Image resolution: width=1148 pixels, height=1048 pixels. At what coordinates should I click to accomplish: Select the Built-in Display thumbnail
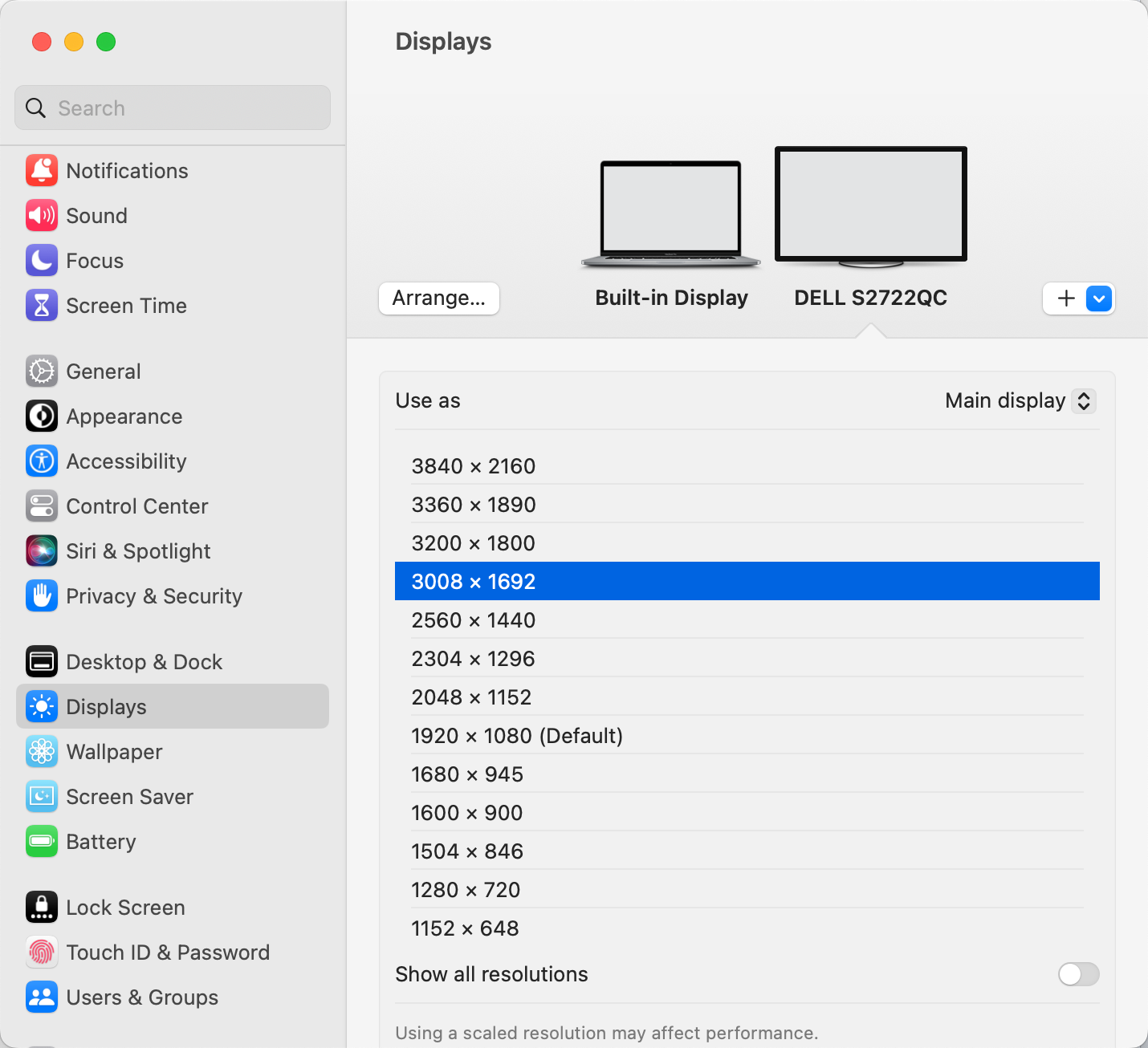point(671,214)
